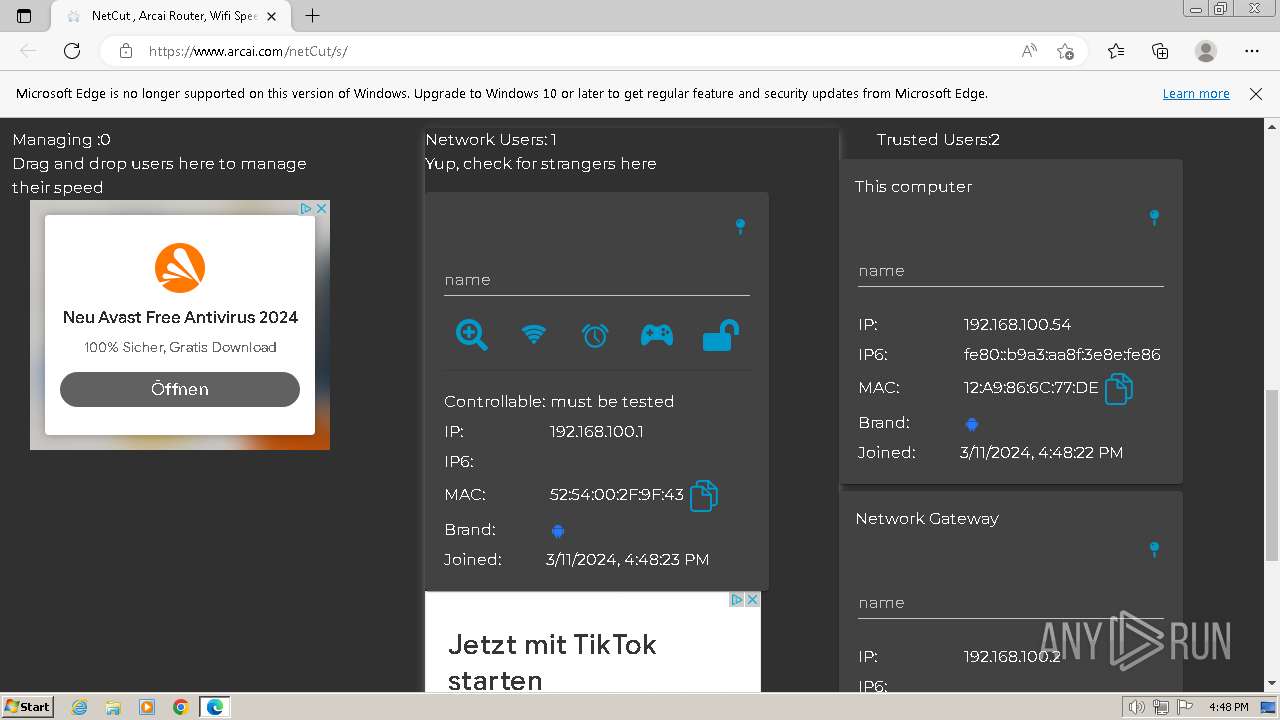Open Google Chrome from the taskbar

point(181,707)
